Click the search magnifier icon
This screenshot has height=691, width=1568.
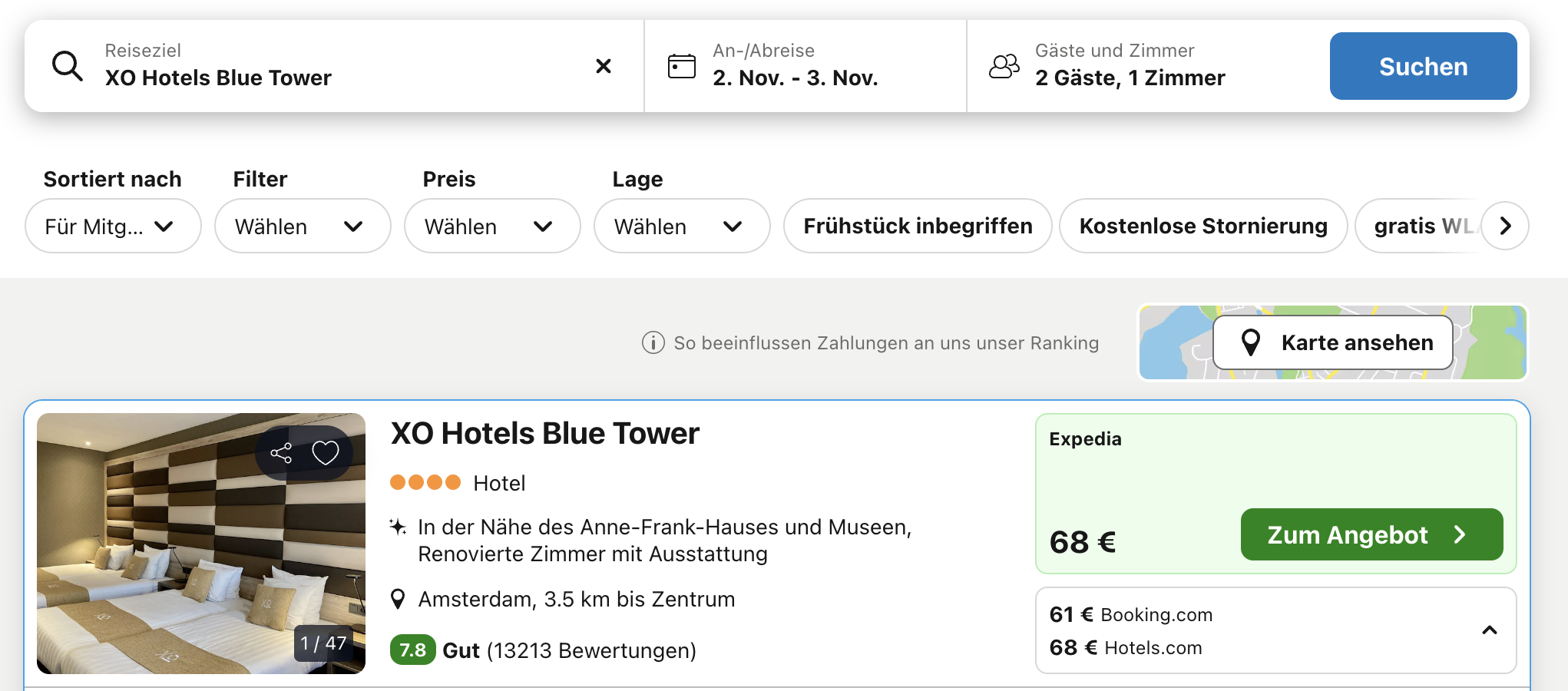click(68, 66)
